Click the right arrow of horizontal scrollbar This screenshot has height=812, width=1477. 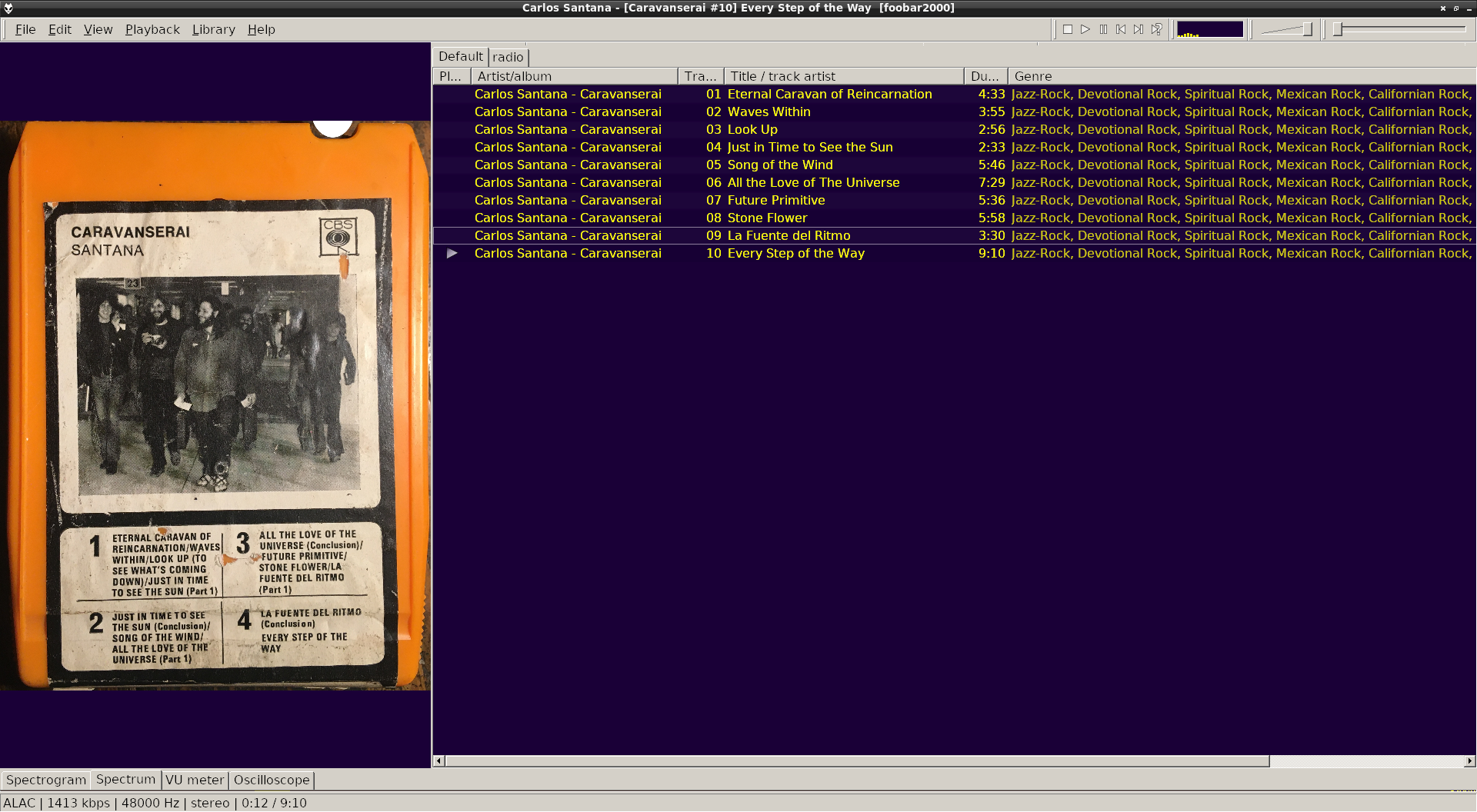coord(1469,761)
